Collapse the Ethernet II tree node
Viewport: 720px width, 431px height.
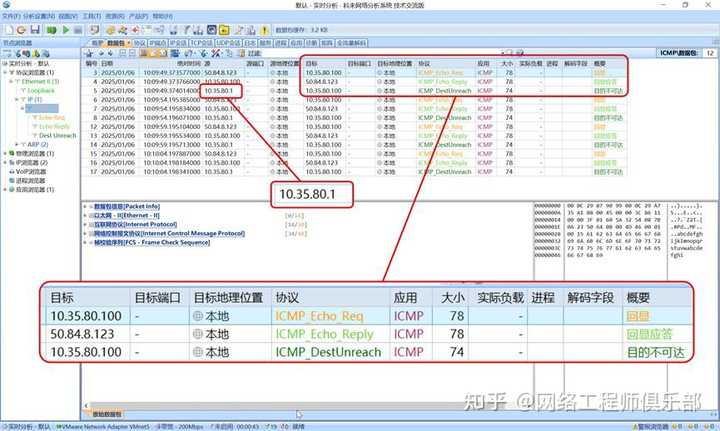(x=13, y=81)
